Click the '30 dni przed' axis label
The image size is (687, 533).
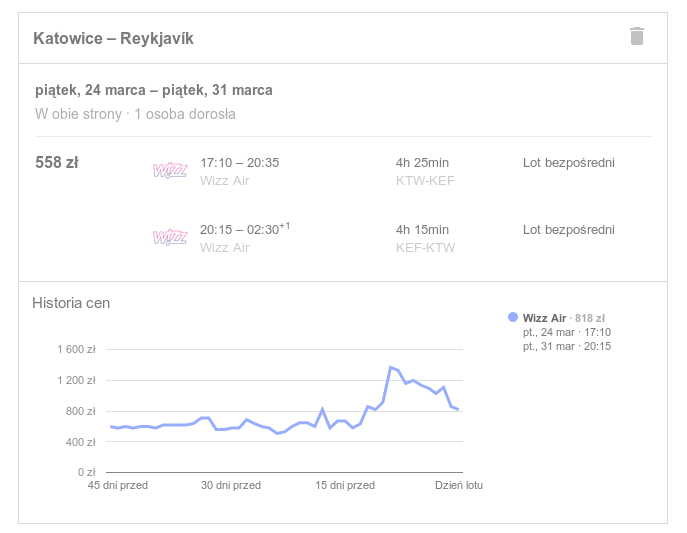click(231, 485)
